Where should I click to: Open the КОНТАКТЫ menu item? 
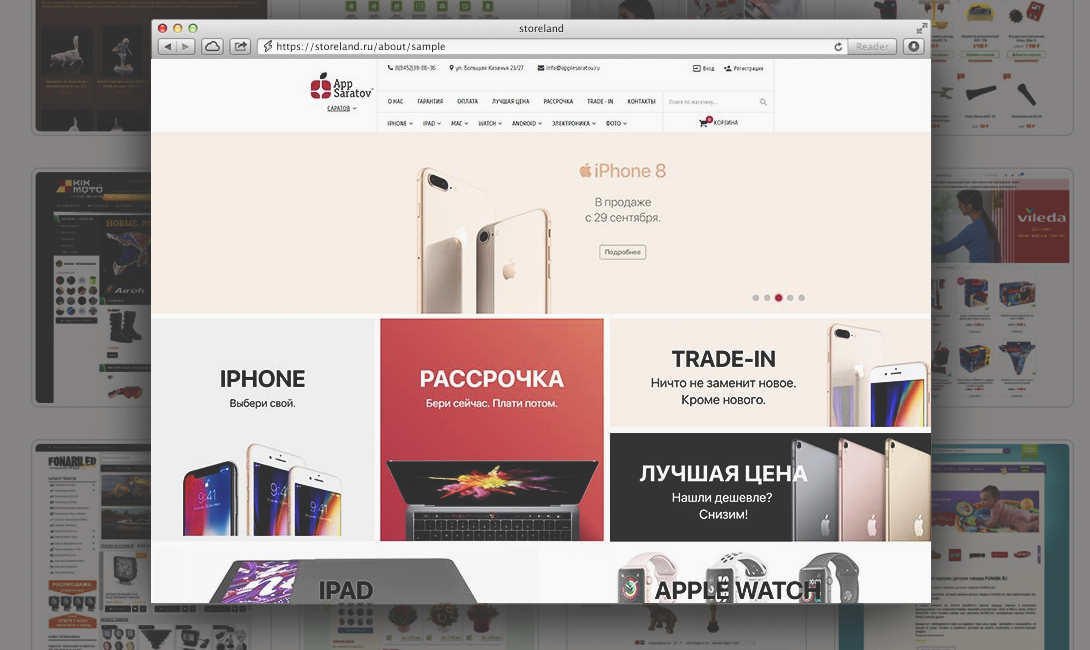(x=642, y=101)
